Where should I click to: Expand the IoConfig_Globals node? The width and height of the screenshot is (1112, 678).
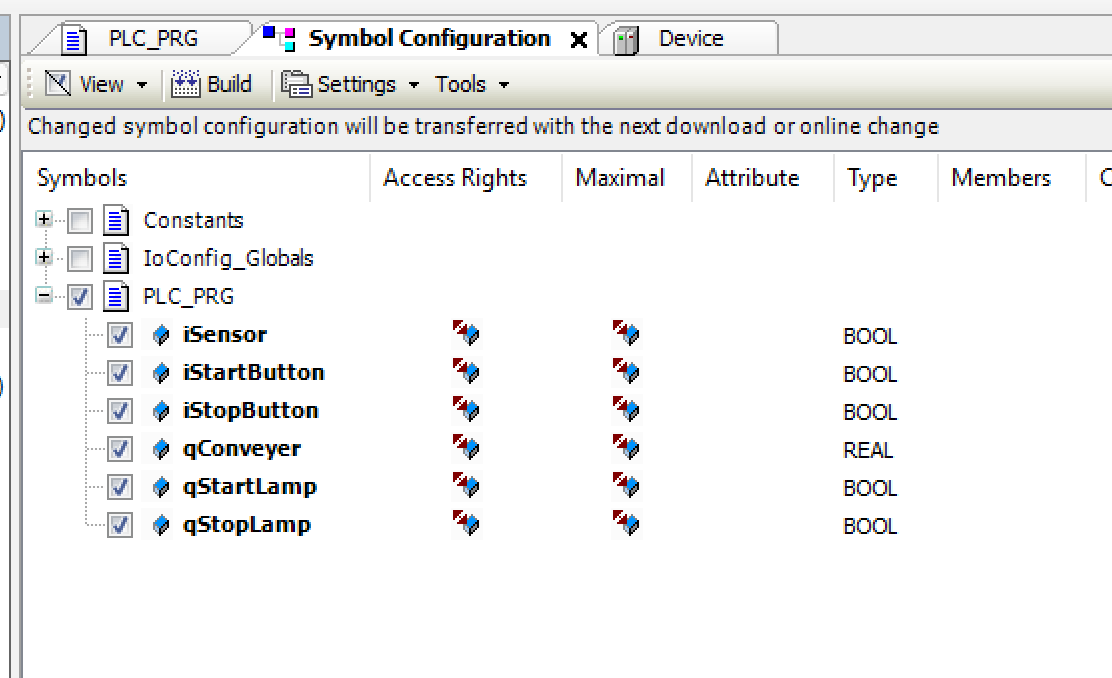point(43,258)
